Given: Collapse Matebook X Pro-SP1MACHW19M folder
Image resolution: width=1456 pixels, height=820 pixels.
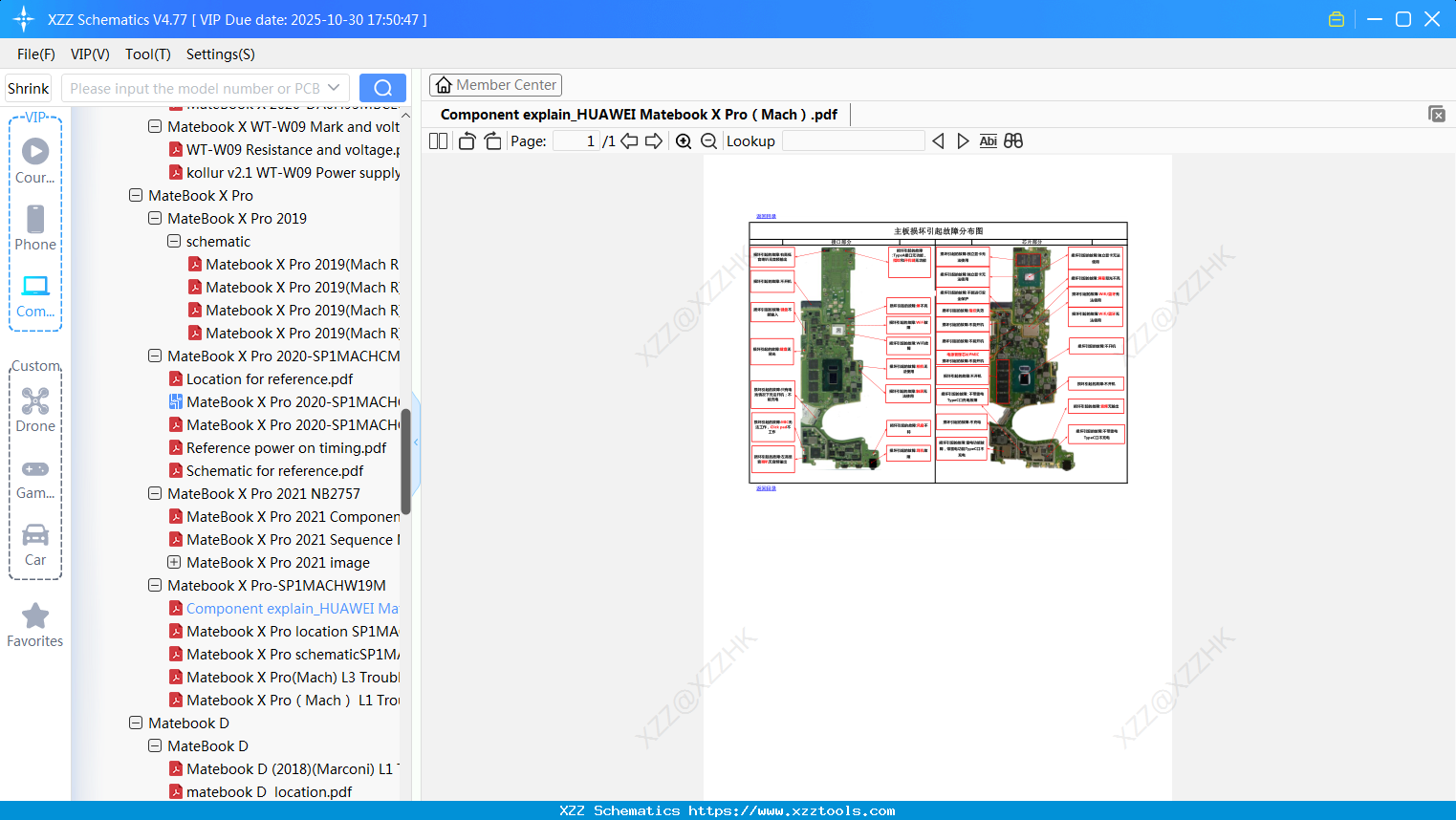Looking at the screenshot, I should click(155, 585).
